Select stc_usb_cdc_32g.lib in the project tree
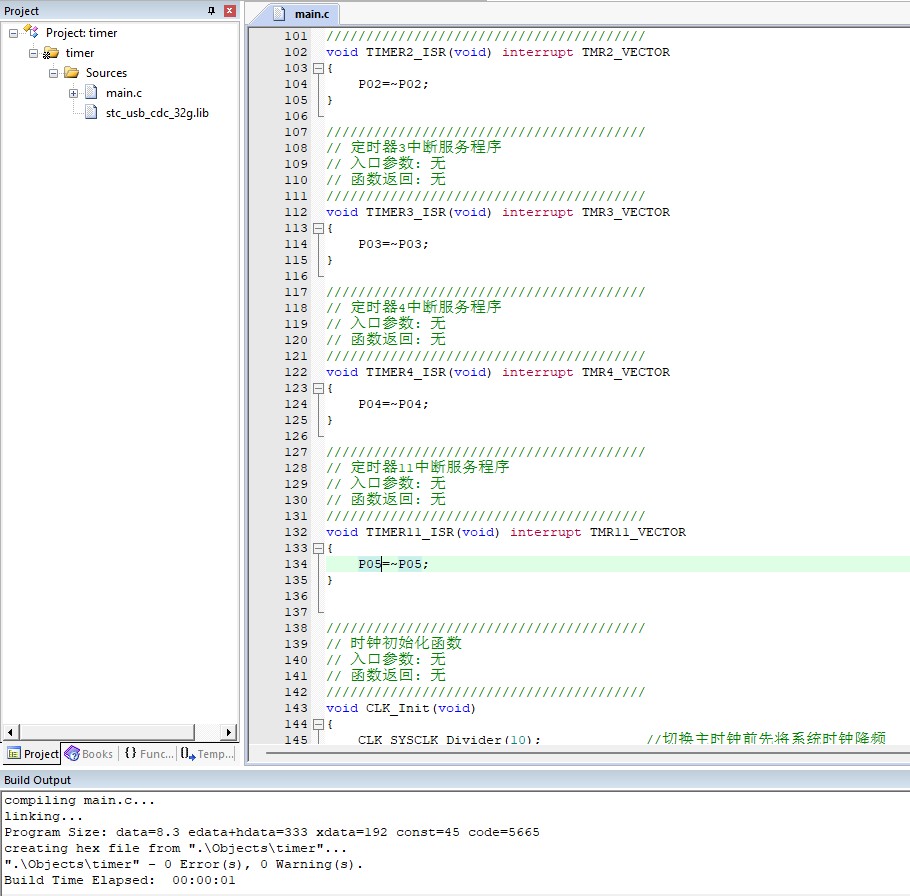Image resolution: width=910 pixels, height=896 pixels. [157, 113]
